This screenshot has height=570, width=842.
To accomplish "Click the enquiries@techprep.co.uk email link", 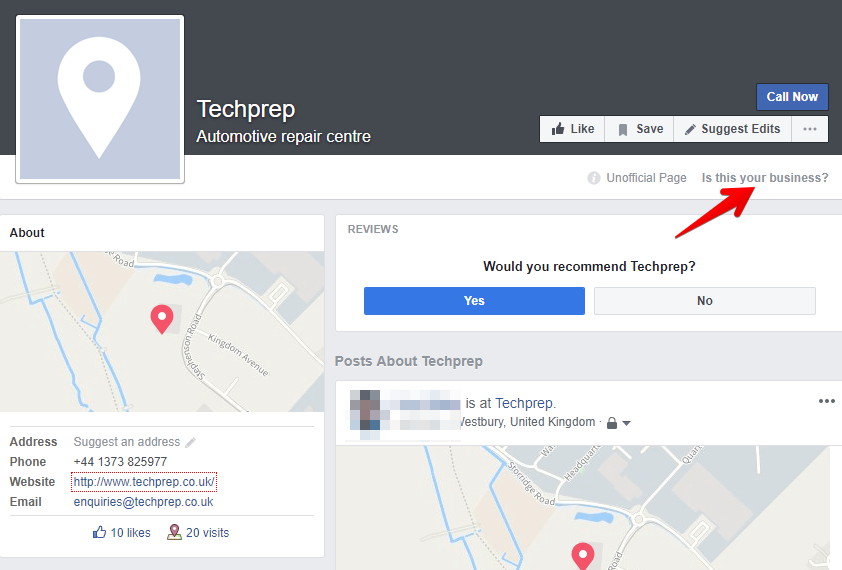I will click(143, 502).
